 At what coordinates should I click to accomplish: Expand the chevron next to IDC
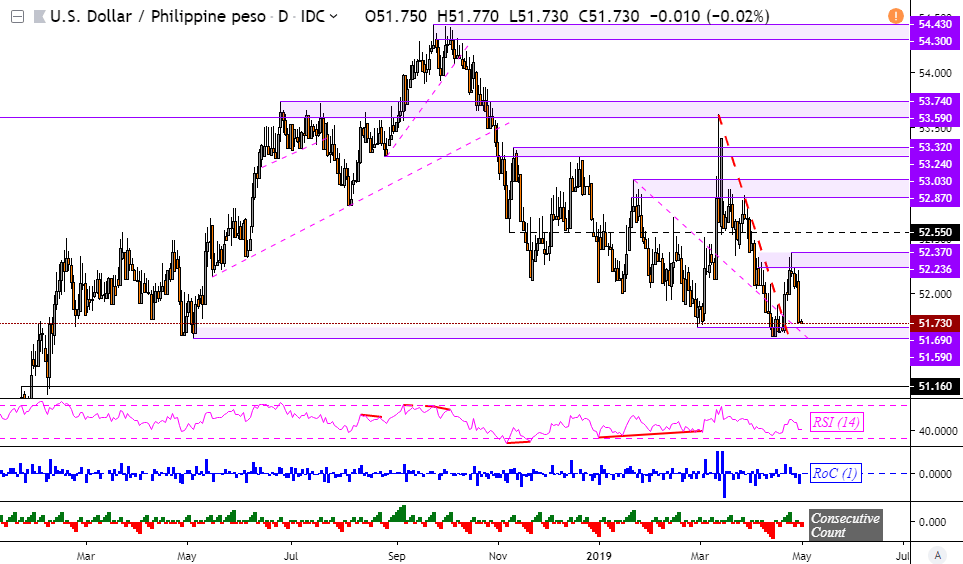pyautogui.click(x=333, y=17)
